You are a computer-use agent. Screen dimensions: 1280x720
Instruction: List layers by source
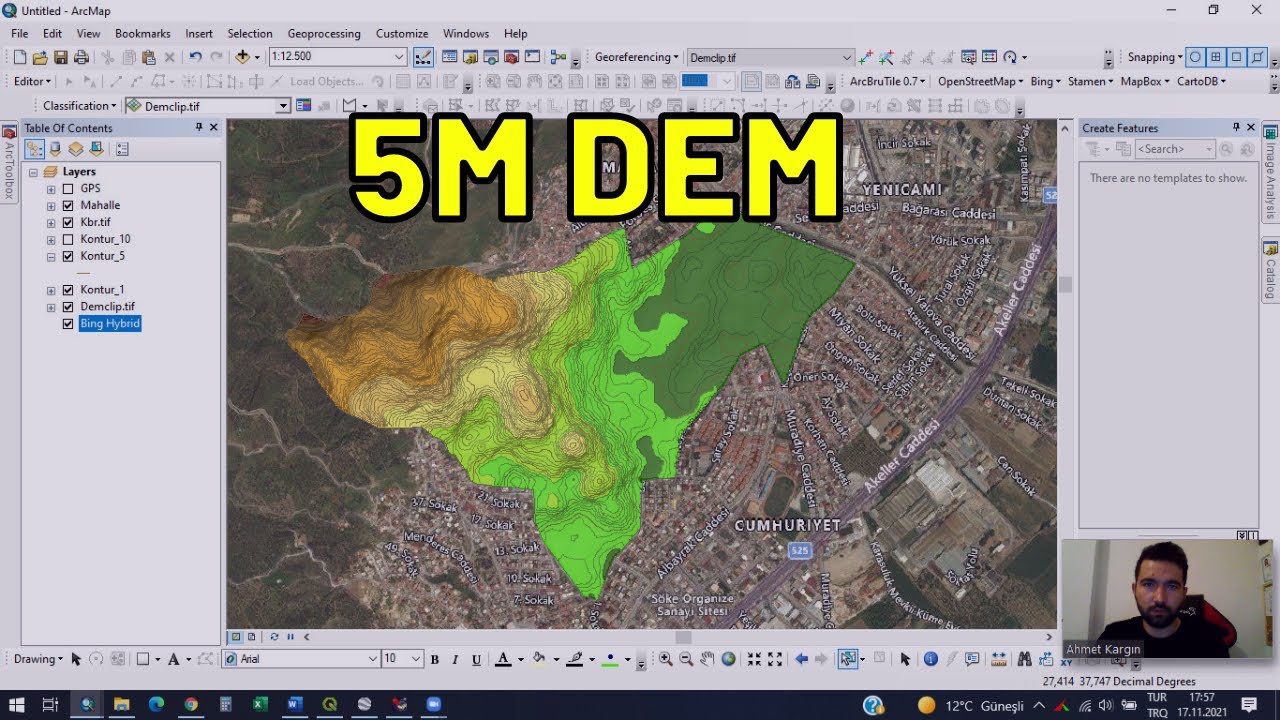55,149
